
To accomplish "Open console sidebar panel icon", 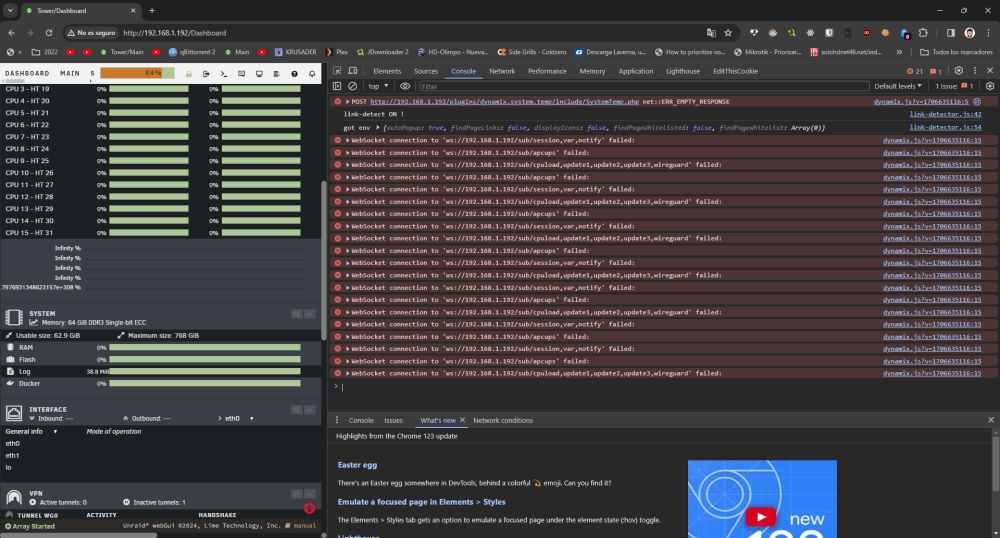I will click(337, 86).
